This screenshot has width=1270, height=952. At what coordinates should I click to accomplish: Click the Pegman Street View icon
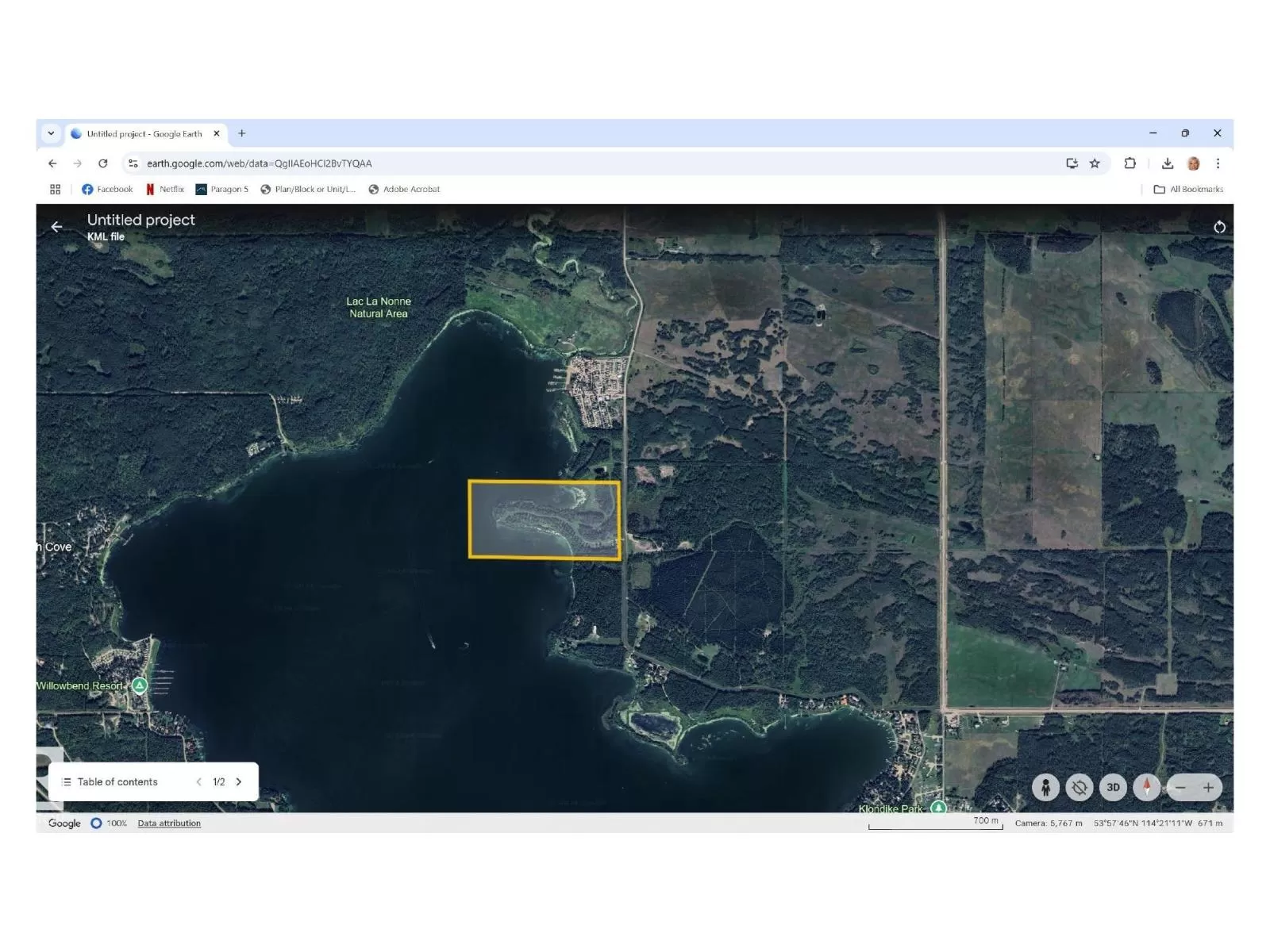1045,787
